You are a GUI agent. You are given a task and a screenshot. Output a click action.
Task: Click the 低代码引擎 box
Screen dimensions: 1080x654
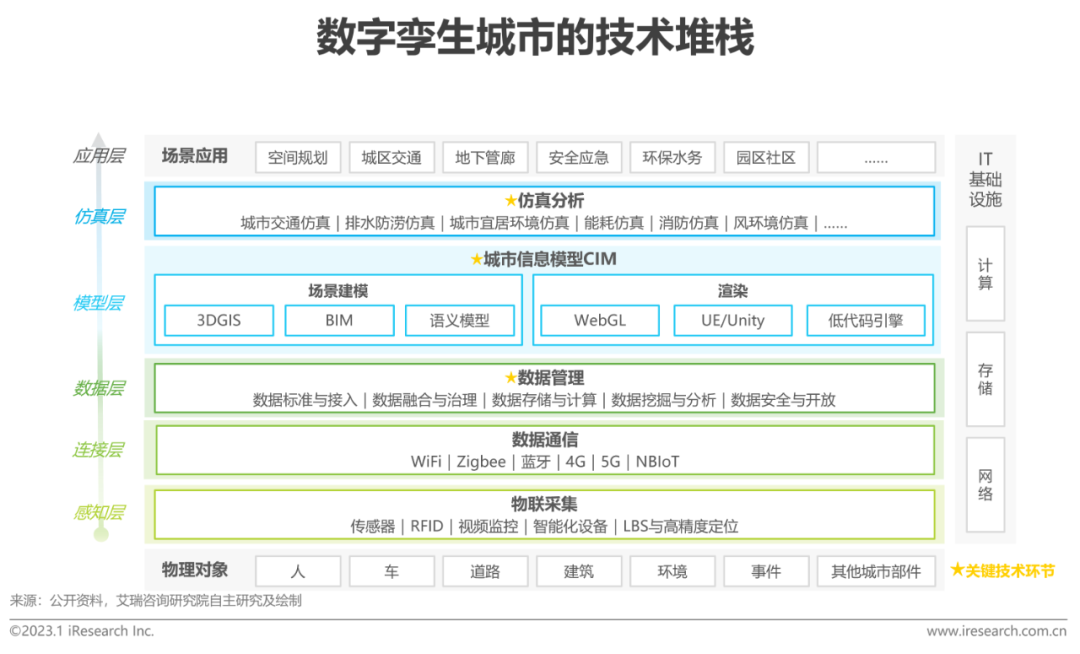click(865, 321)
